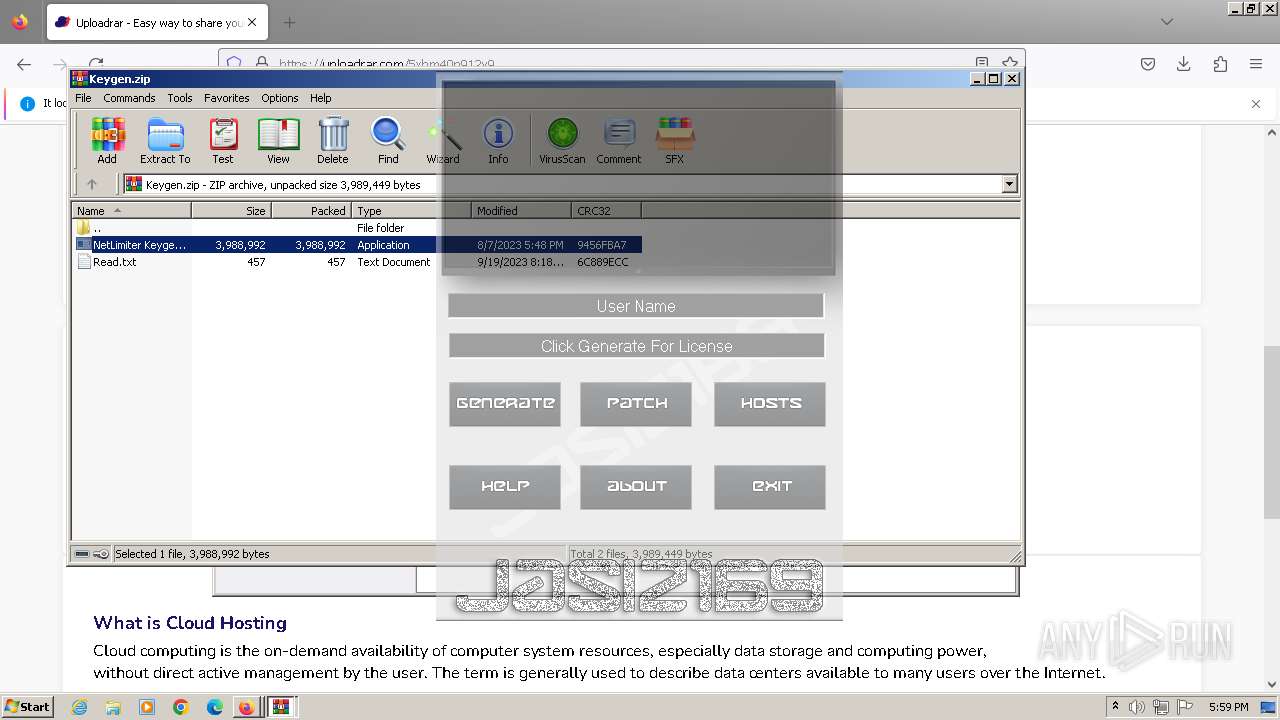The image size is (1280, 720).
Task: Click the 'Click Generate For License' field
Action: pos(636,346)
